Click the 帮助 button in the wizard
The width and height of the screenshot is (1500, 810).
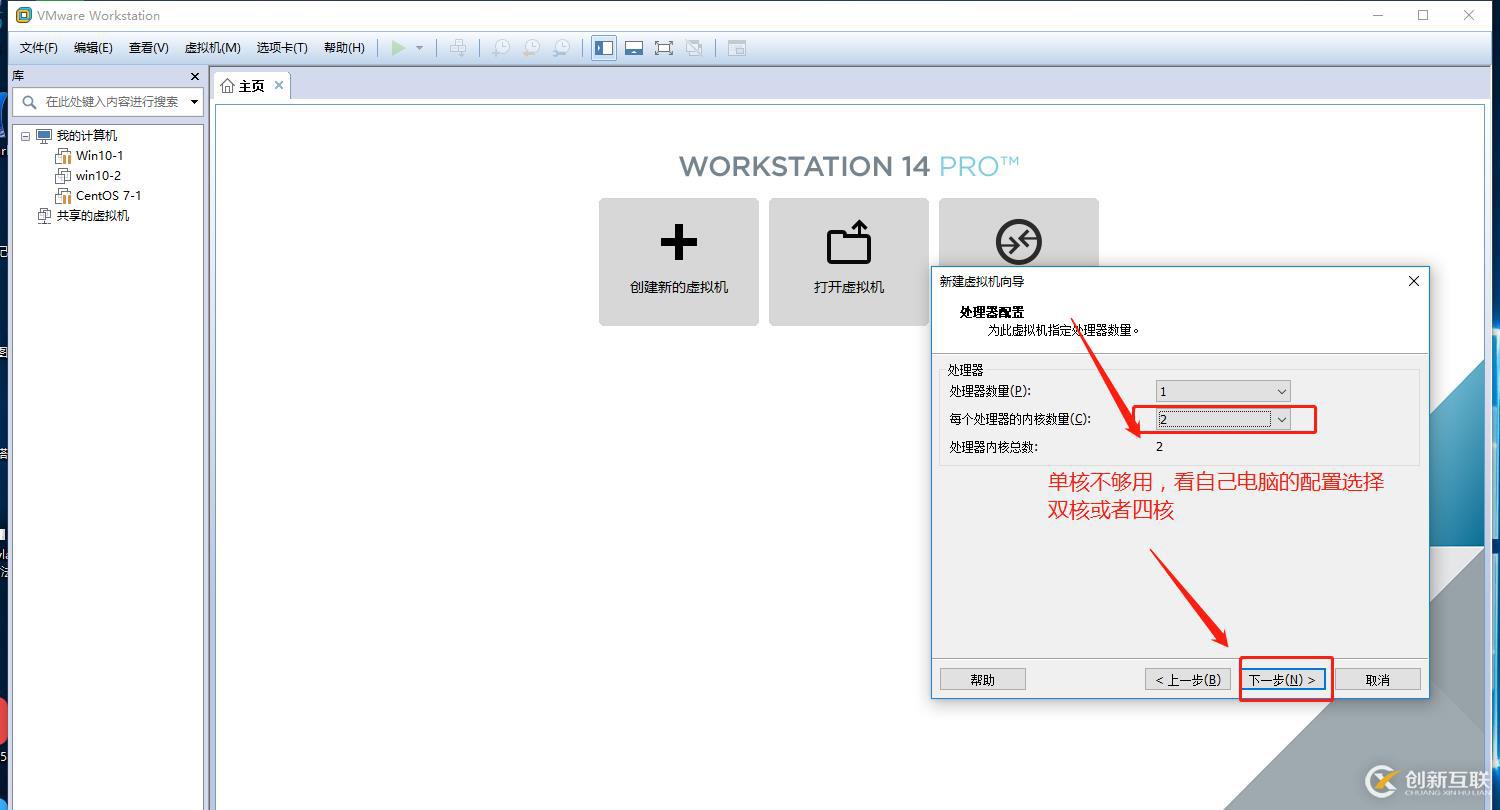tap(983, 680)
